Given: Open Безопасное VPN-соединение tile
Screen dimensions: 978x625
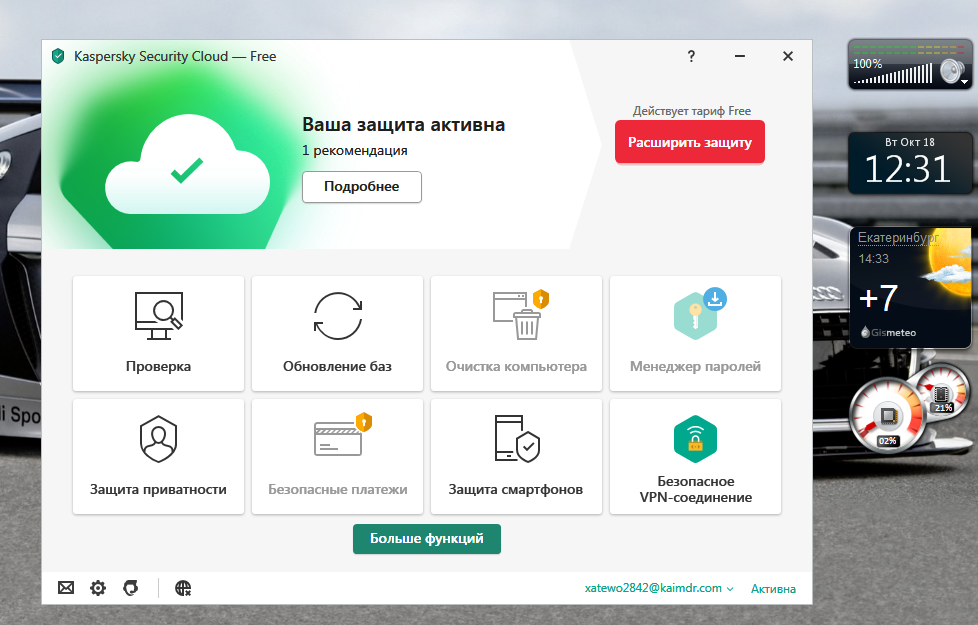Looking at the screenshot, I should 695,457.
